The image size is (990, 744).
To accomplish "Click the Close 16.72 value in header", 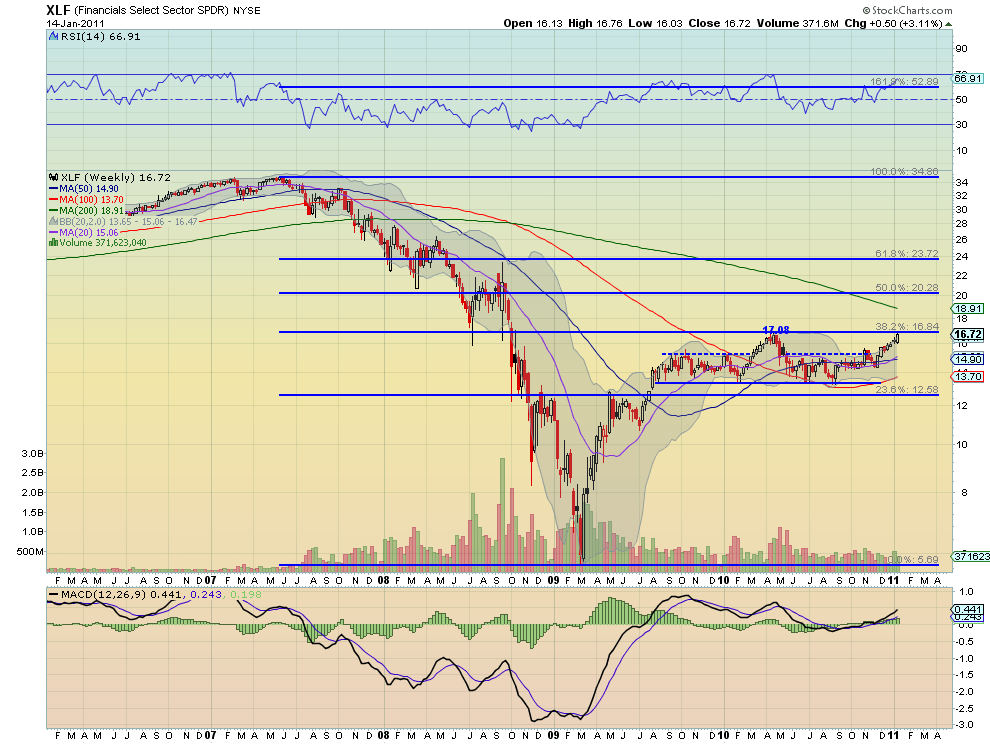I will pyautogui.click(x=719, y=23).
